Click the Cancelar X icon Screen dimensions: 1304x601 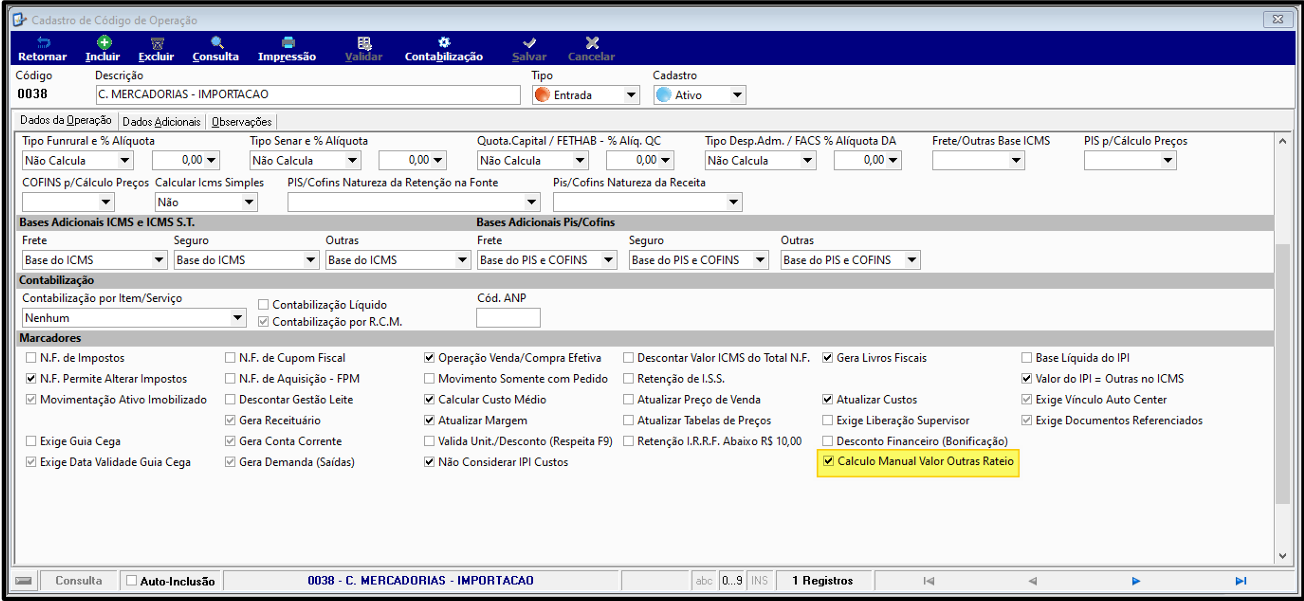click(592, 43)
